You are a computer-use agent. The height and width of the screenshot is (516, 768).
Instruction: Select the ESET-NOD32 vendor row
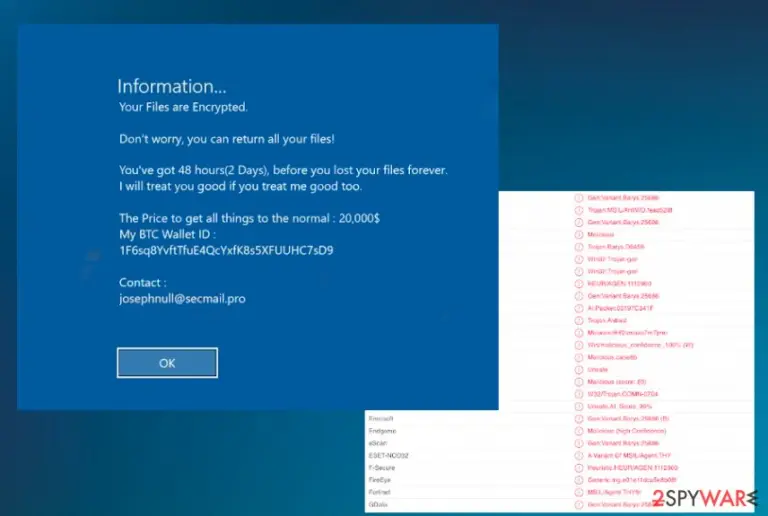pos(559,455)
